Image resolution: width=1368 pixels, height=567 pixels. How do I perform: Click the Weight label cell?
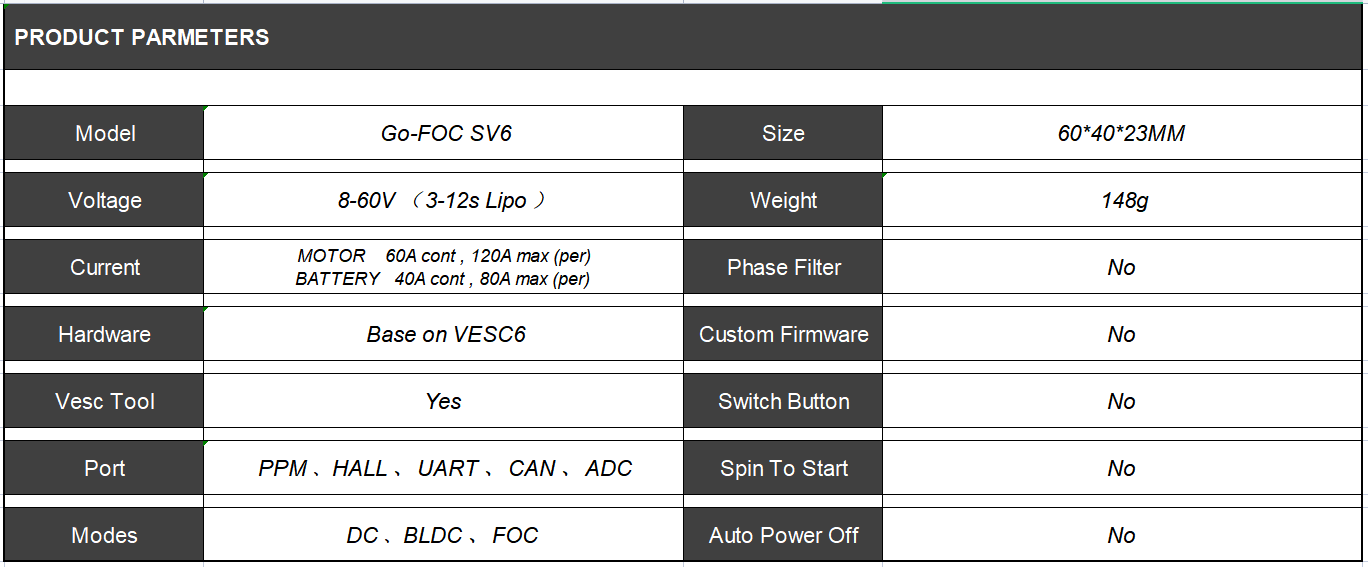pos(783,201)
